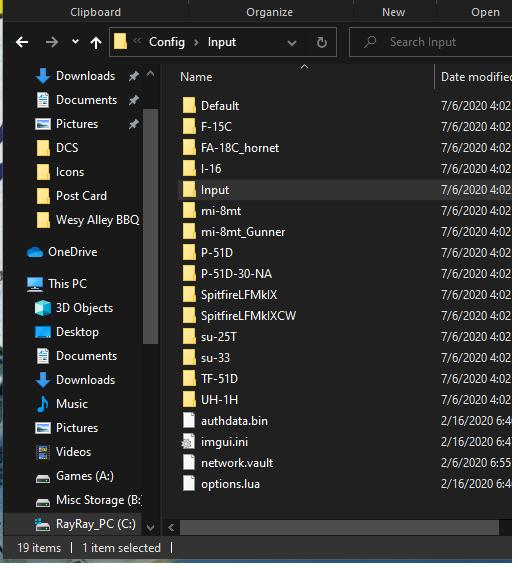
Task: Click the pin icon next to Documents
Action: click(134, 100)
